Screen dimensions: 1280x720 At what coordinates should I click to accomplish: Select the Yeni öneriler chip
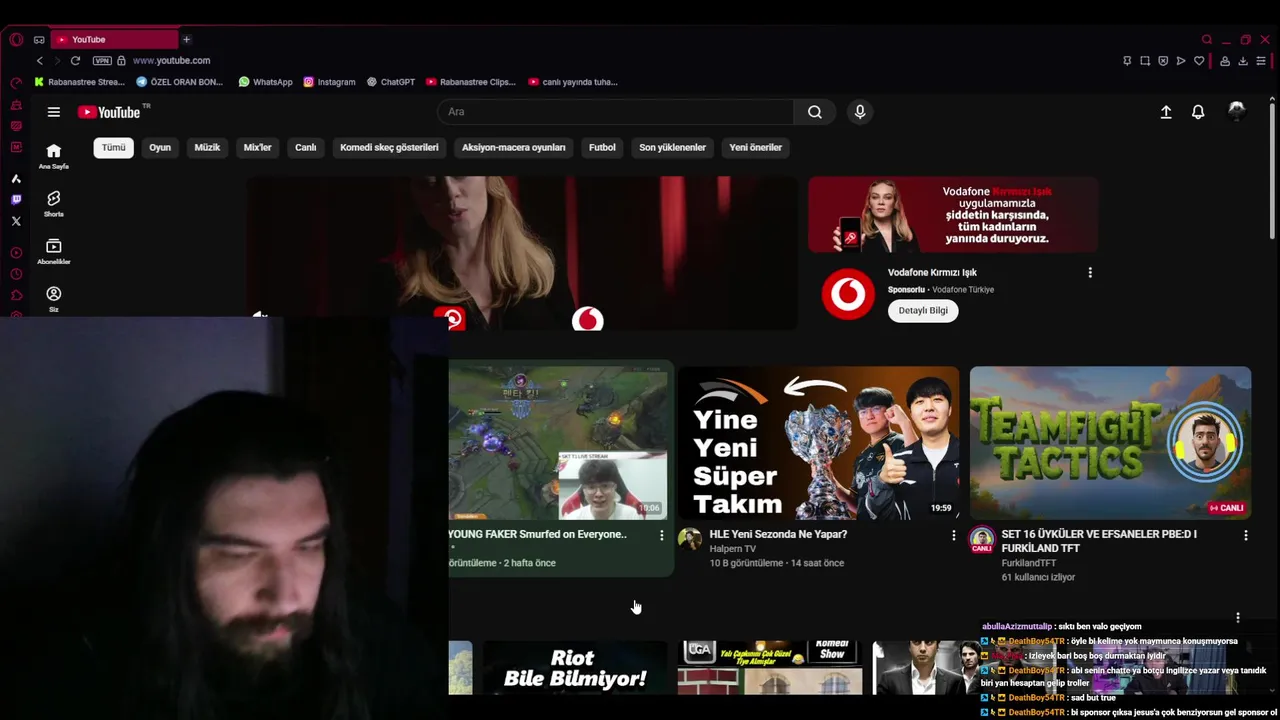click(x=756, y=147)
